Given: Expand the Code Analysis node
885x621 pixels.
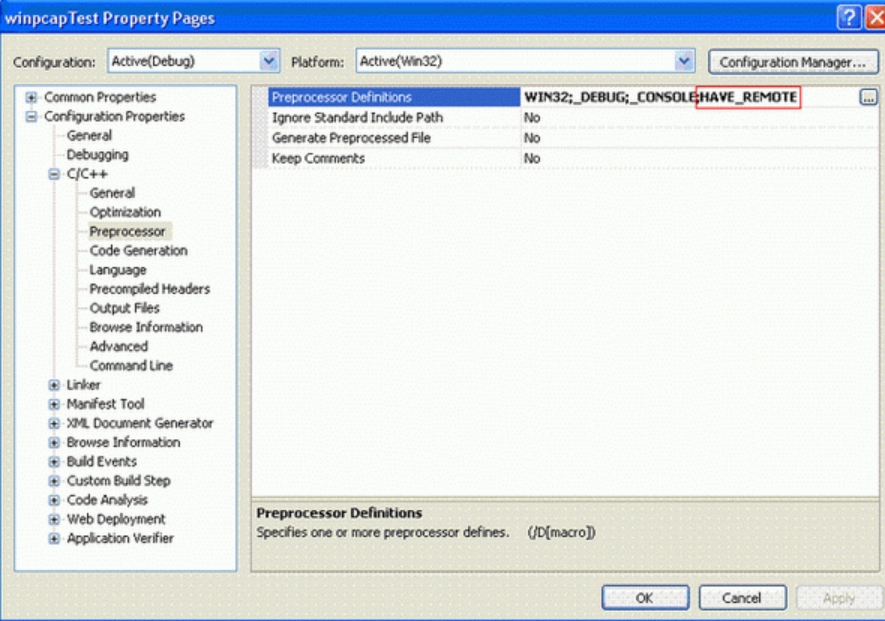Looking at the screenshot, I should (x=54, y=500).
